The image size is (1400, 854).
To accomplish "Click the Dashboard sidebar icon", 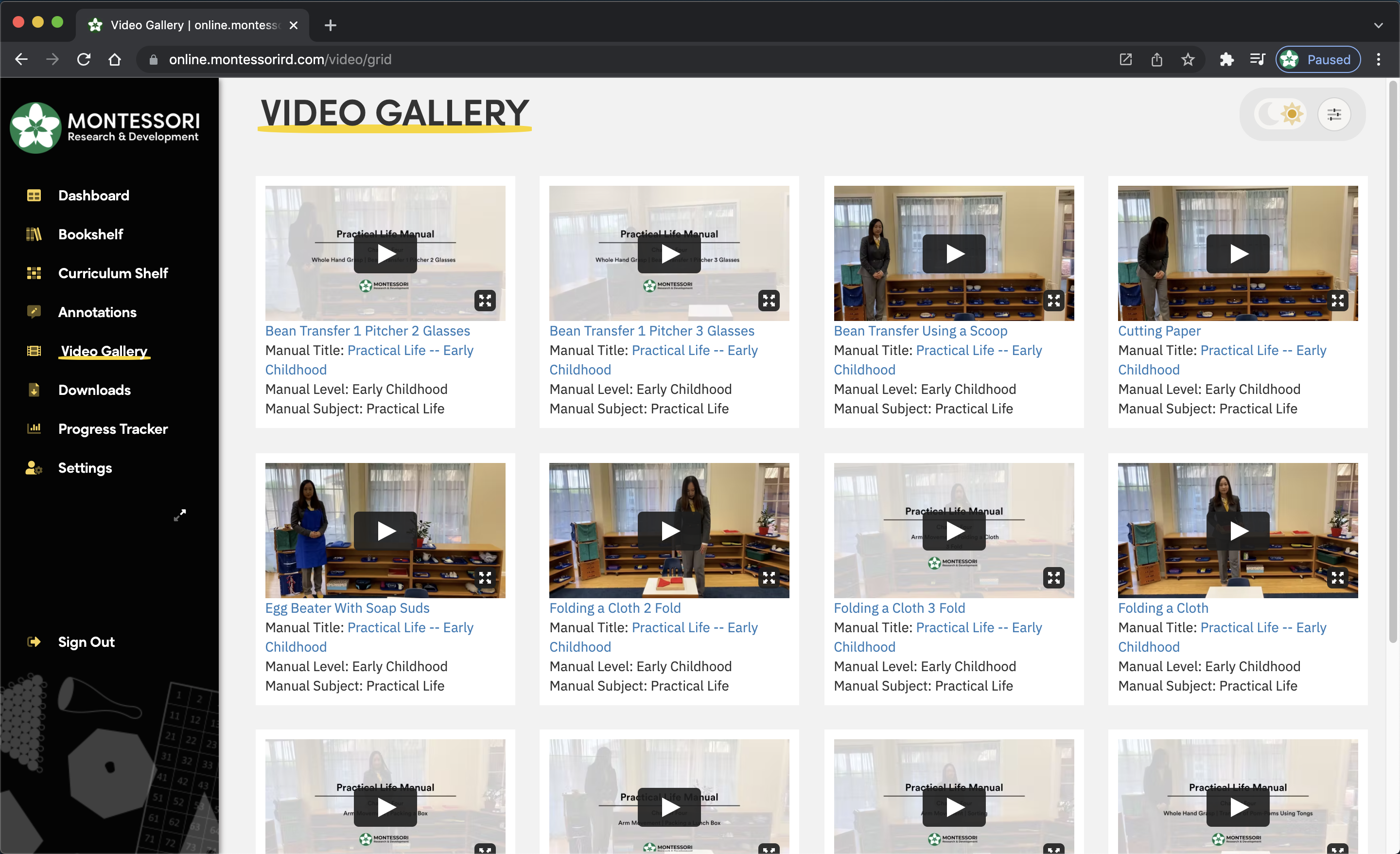I will [x=34, y=196].
